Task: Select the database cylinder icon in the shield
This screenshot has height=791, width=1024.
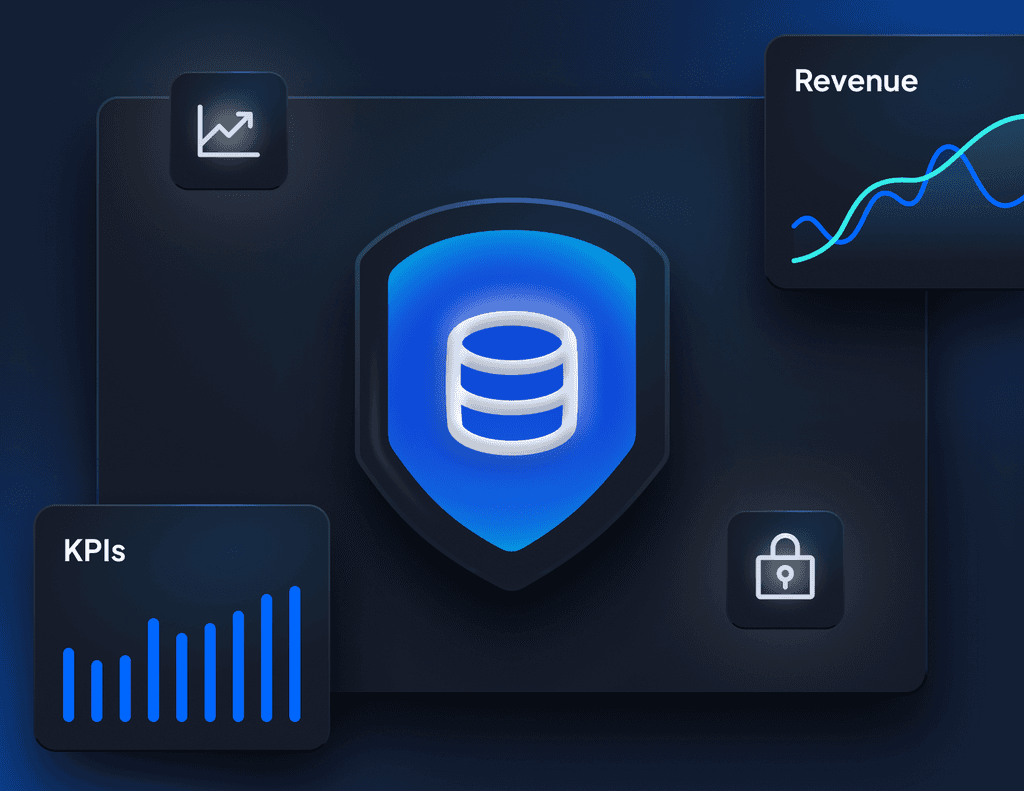Action: 512,383
